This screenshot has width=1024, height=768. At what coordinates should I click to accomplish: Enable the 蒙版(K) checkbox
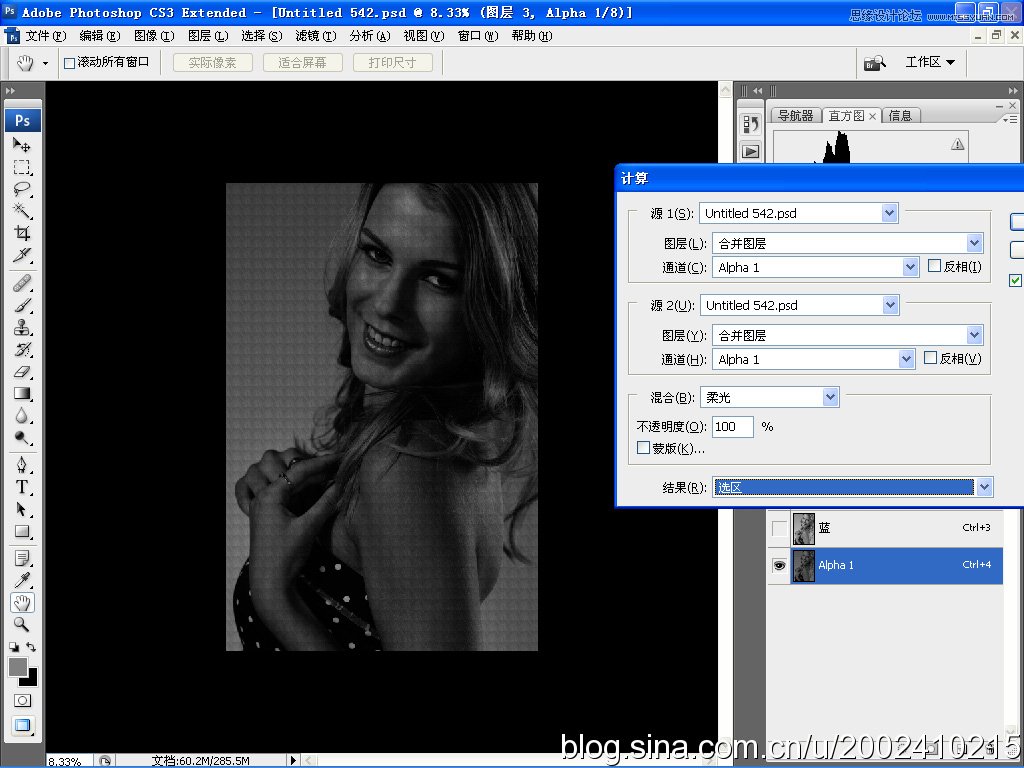pos(643,447)
